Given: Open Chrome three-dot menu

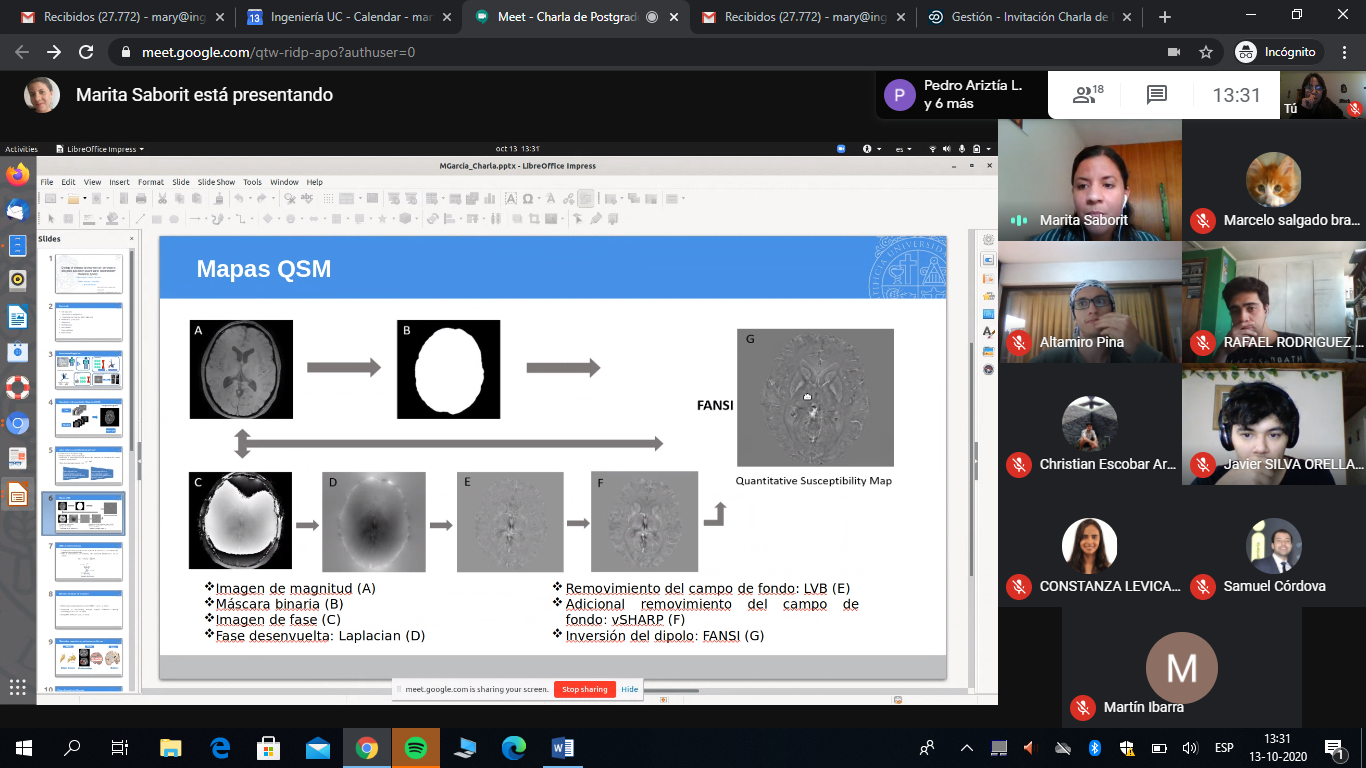Looking at the screenshot, I should pyautogui.click(x=1345, y=52).
